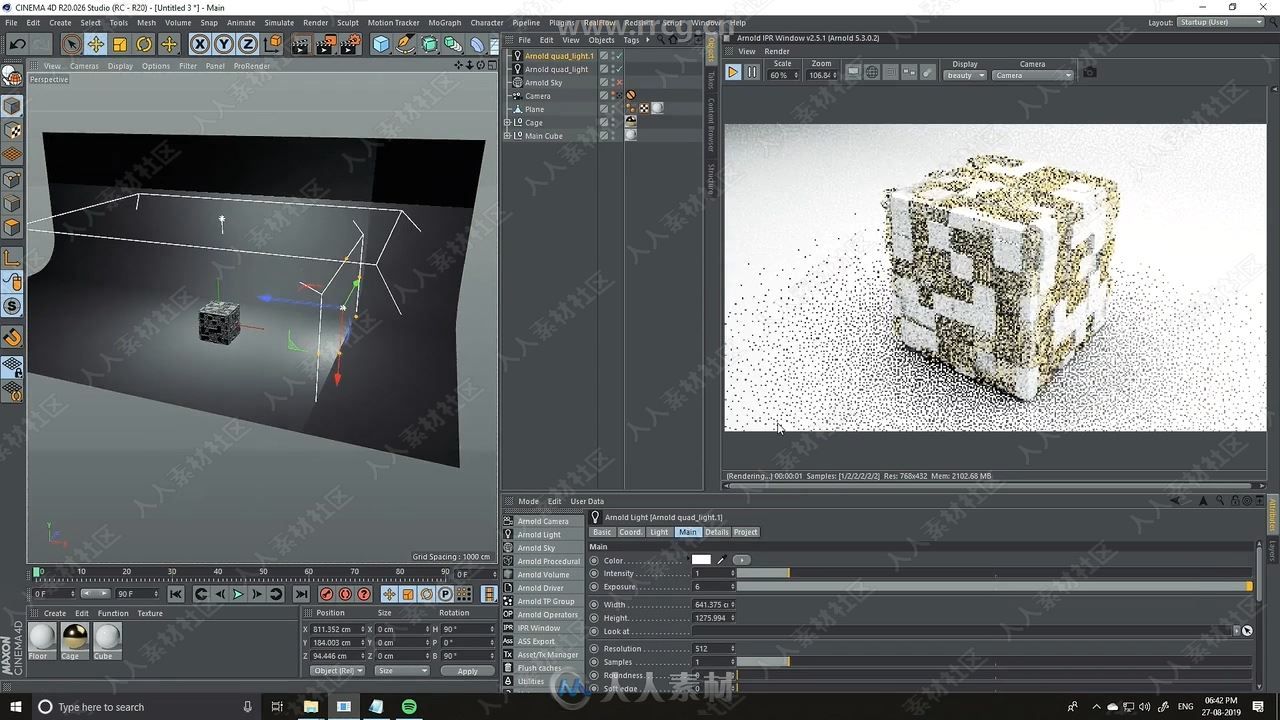The height and width of the screenshot is (720, 1280).
Task: Pause the Arnold IPR render
Action: point(751,72)
